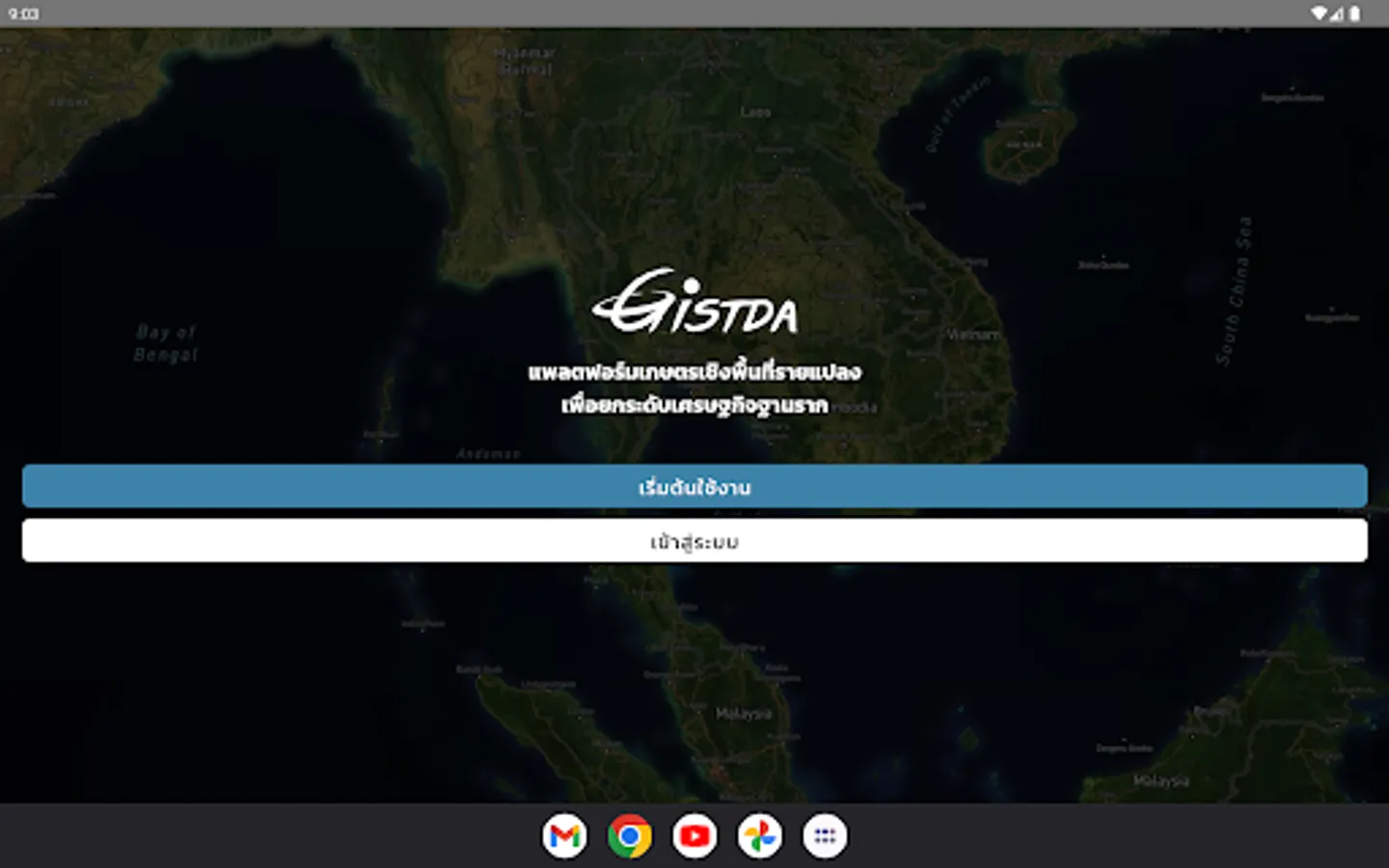Tap the clock showing 9:03
This screenshot has width=1389, height=868.
(23, 14)
